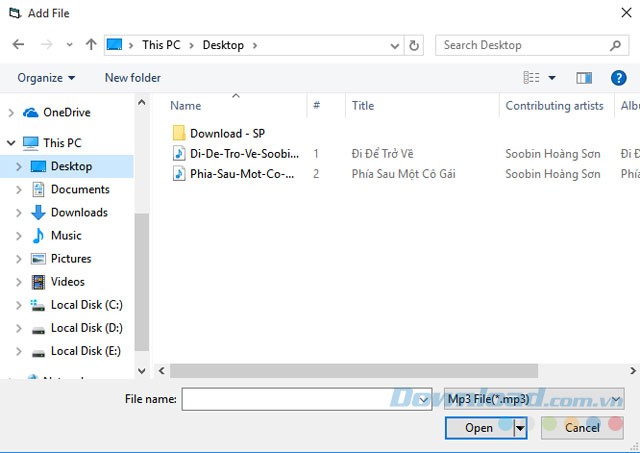Select the Download - SP folder
Screen dimensions: 640x453
point(219,133)
